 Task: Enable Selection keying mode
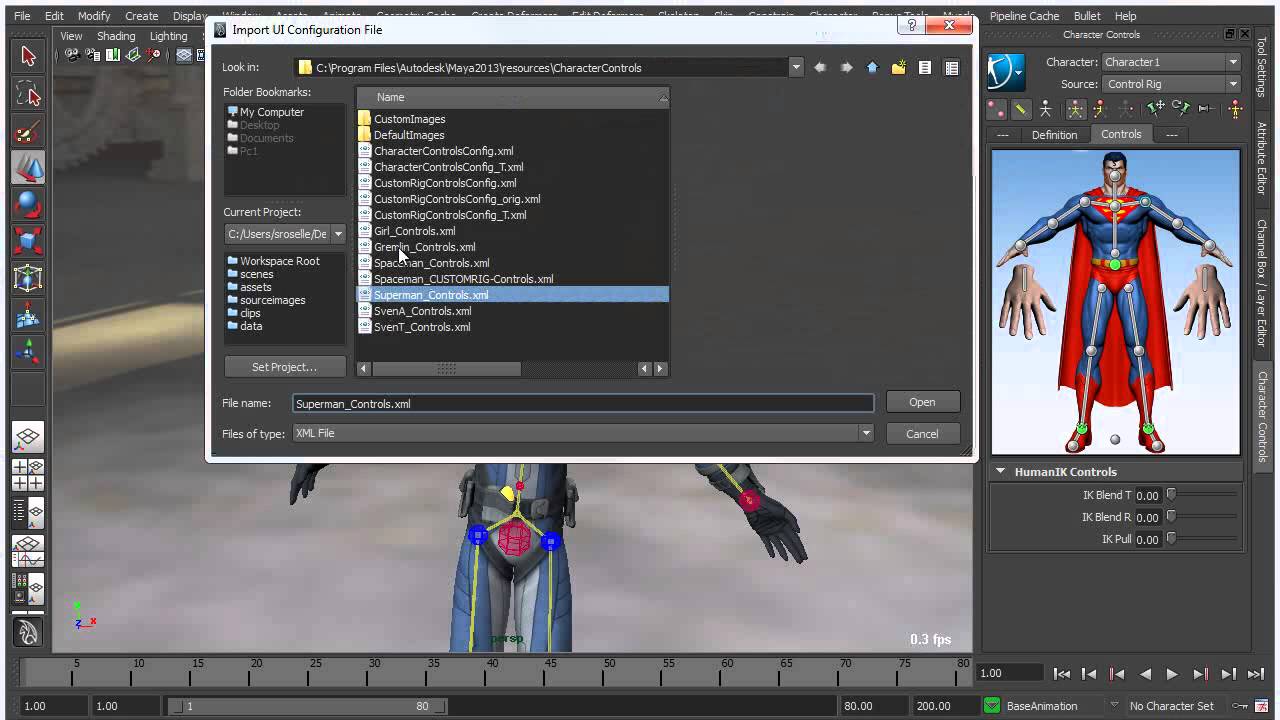(x=1124, y=108)
